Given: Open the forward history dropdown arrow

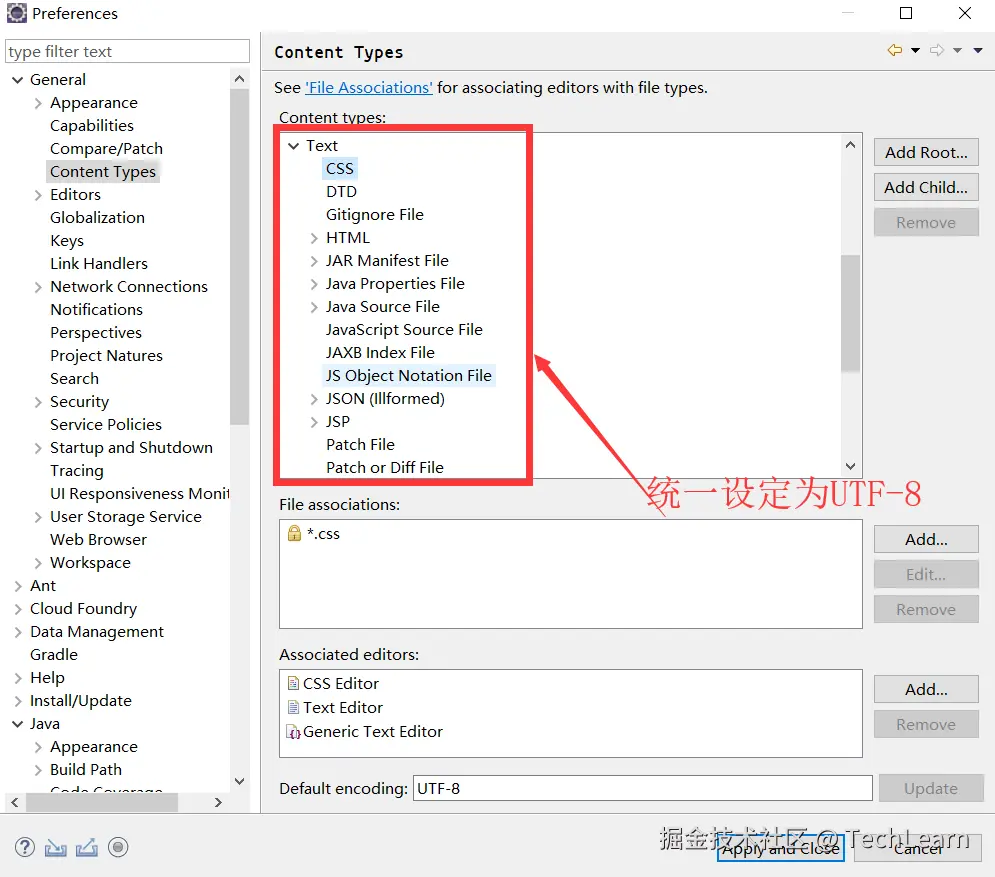Looking at the screenshot, I should pos(957,50).
